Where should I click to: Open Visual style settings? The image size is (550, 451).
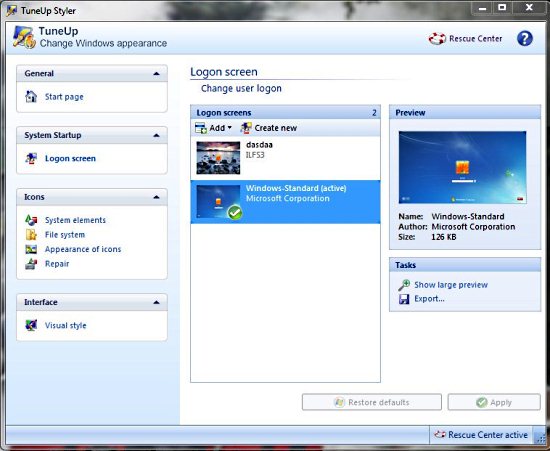[x=66, y=325]
